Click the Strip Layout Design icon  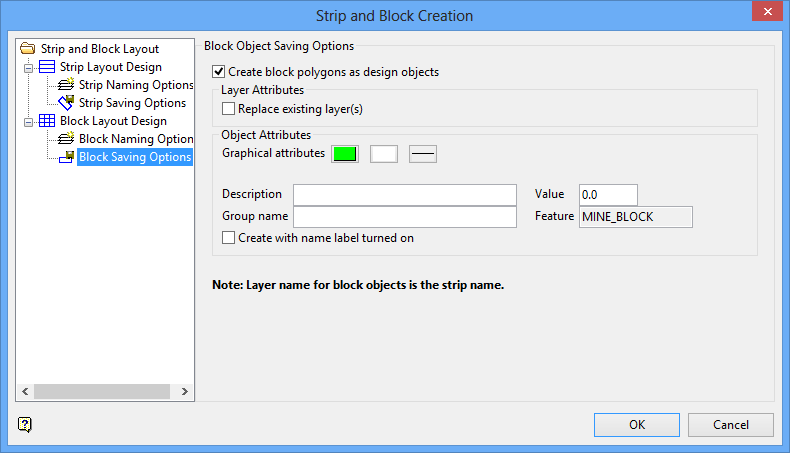pos(48,67)
